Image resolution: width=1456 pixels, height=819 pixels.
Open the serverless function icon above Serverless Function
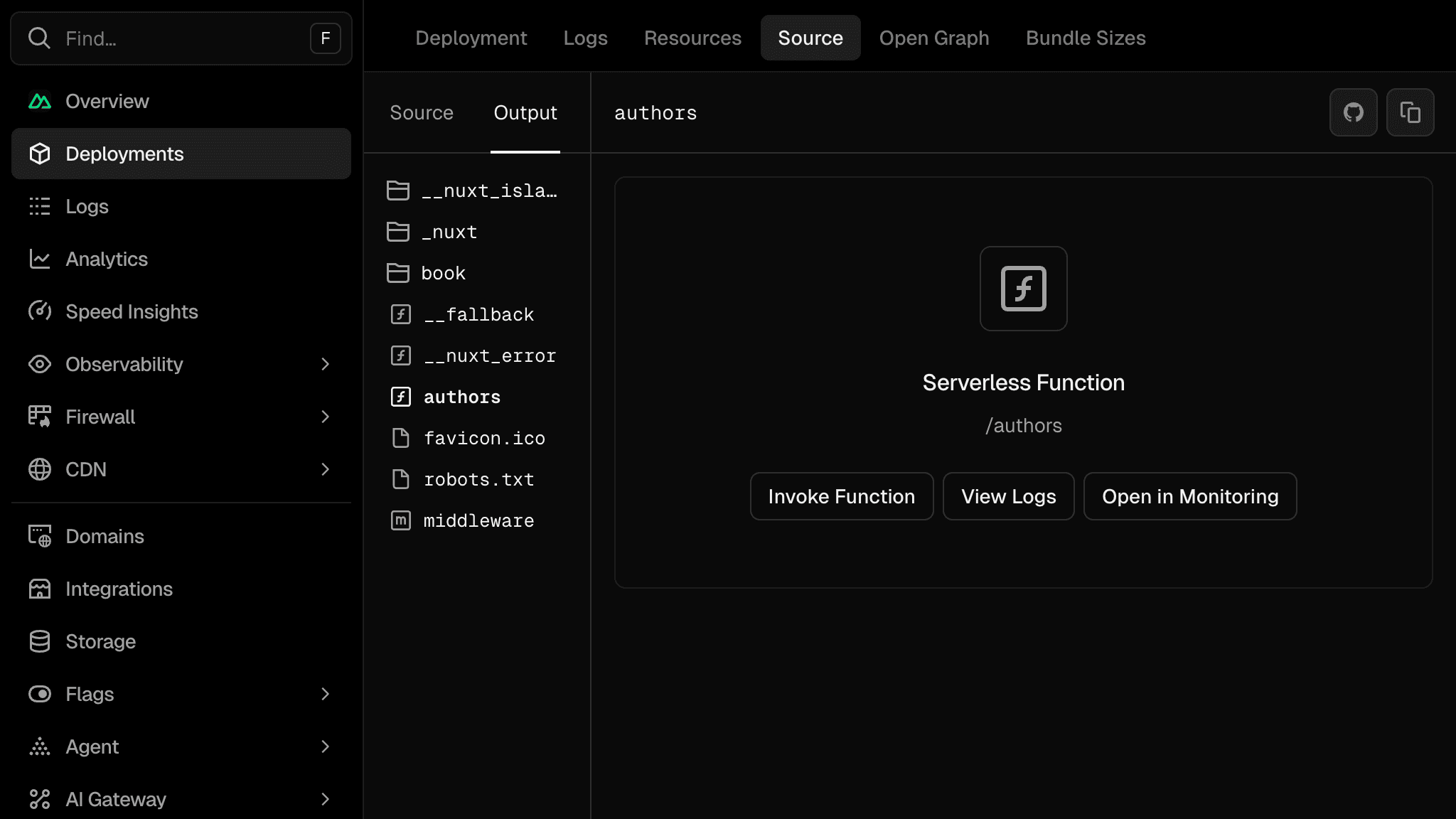click(1024, 289)
